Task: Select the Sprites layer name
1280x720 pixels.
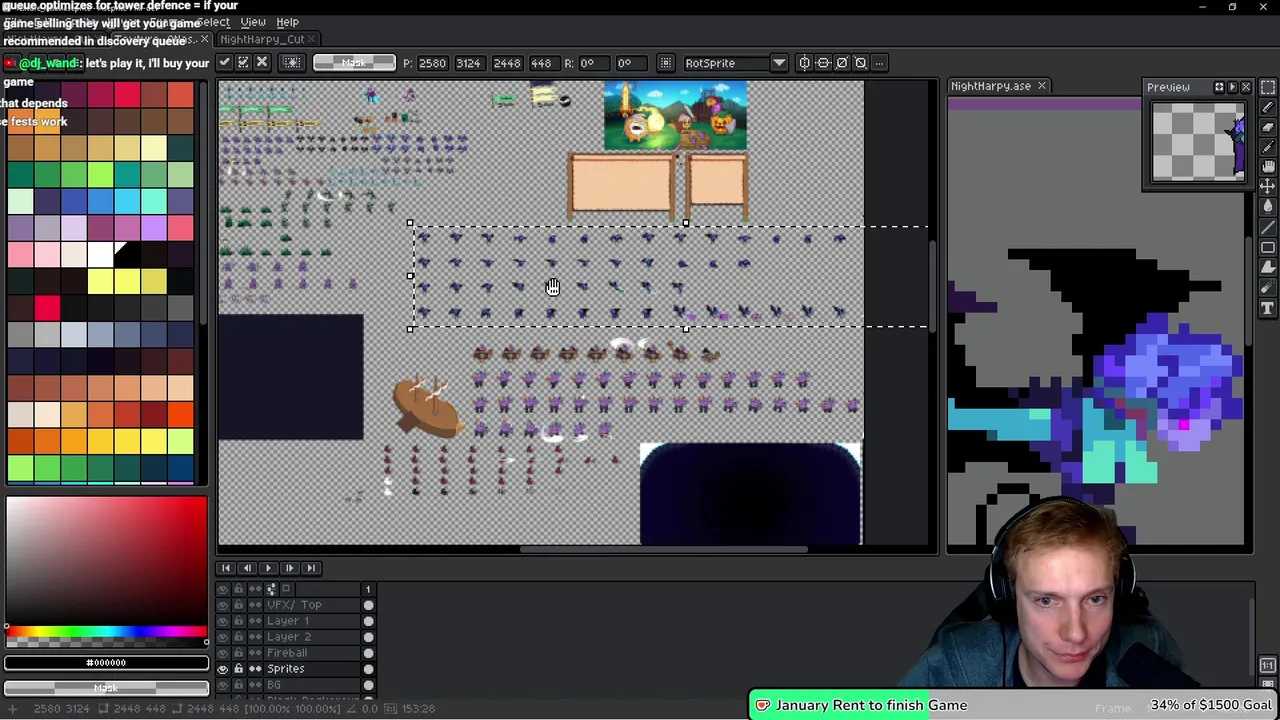Action: [x=286, y=669]
